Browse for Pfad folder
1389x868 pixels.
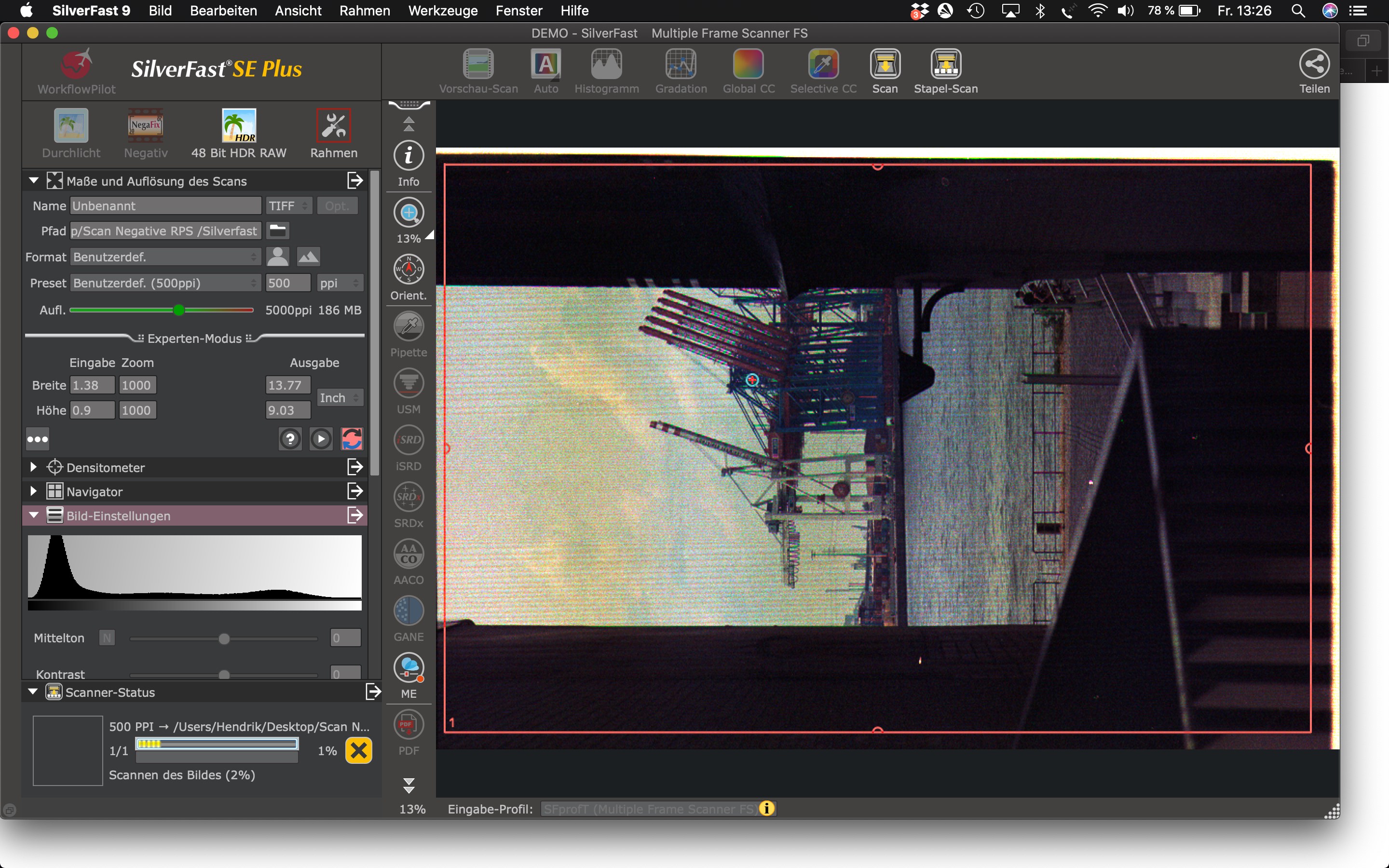(x=278, y=231)
